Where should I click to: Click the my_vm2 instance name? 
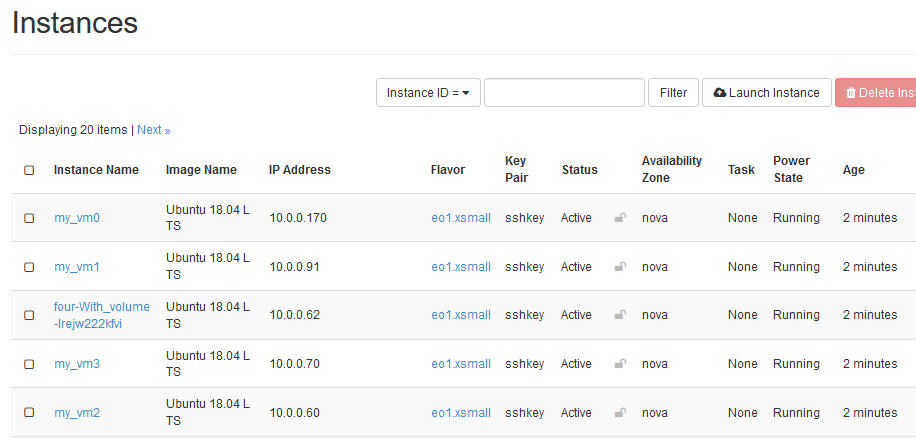pos(77,413)
